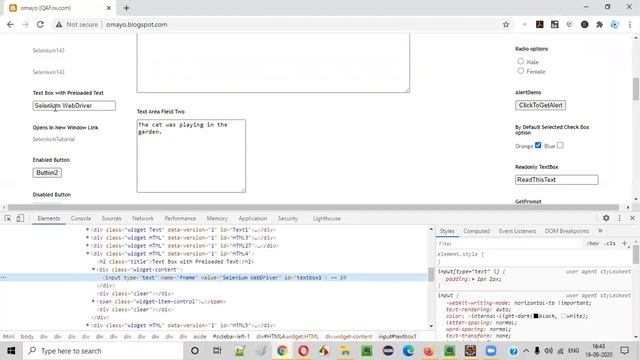Open the Windows notification center
This screenshot has height=360, width=640.
pyautogui.click(x=624, y=351)
